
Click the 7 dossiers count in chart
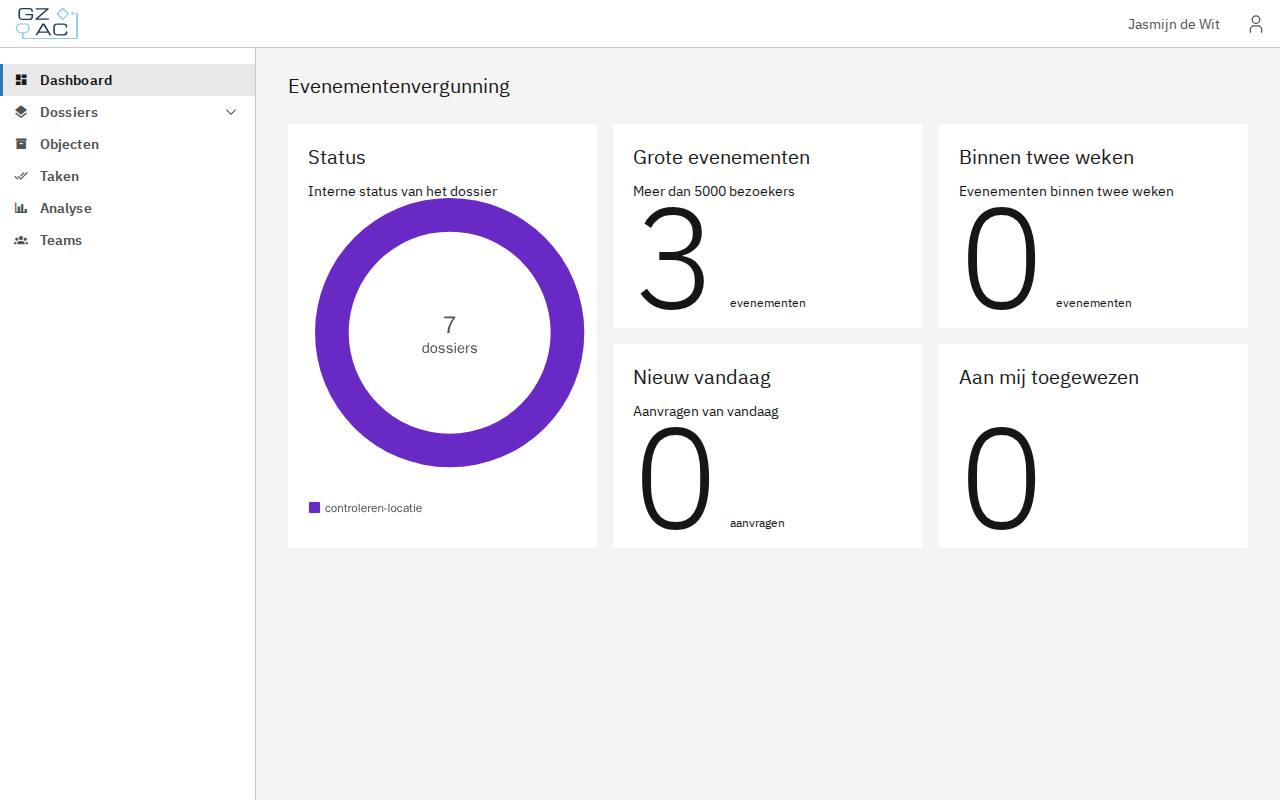click(x=449, y=334)
